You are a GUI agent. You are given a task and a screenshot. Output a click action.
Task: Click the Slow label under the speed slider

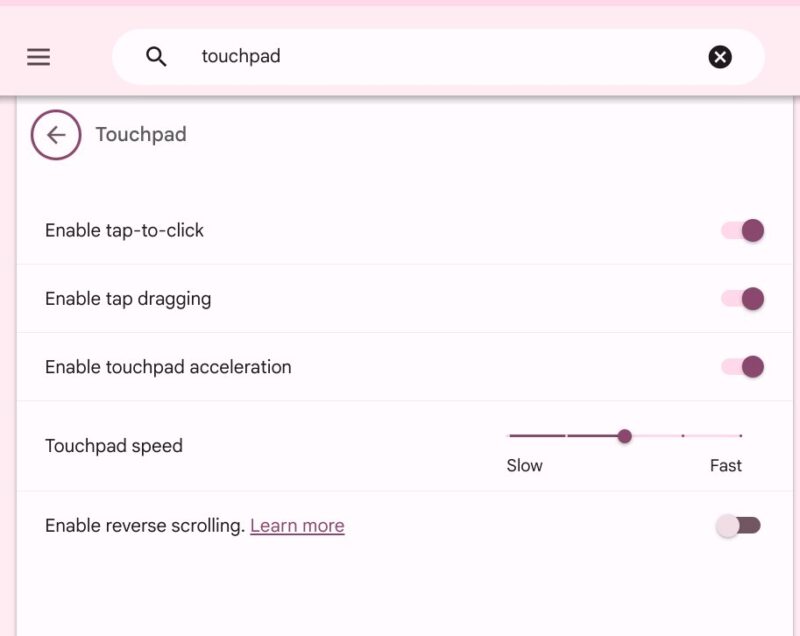[x=525, y=465]
